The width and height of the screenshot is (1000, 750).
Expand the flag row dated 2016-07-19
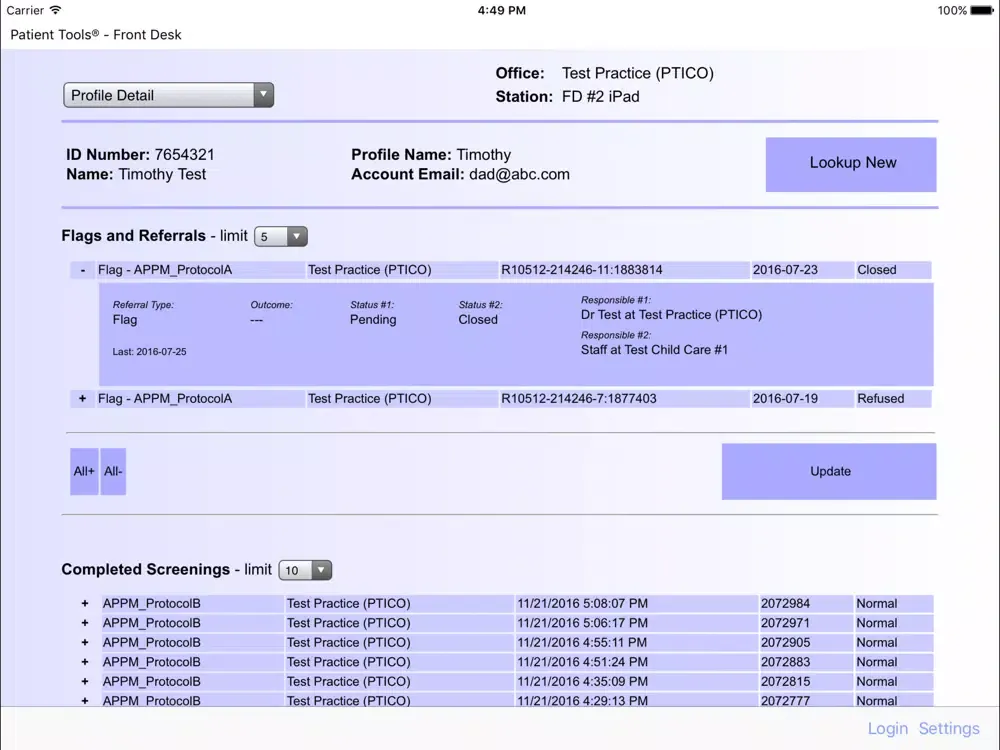(82, 399)
